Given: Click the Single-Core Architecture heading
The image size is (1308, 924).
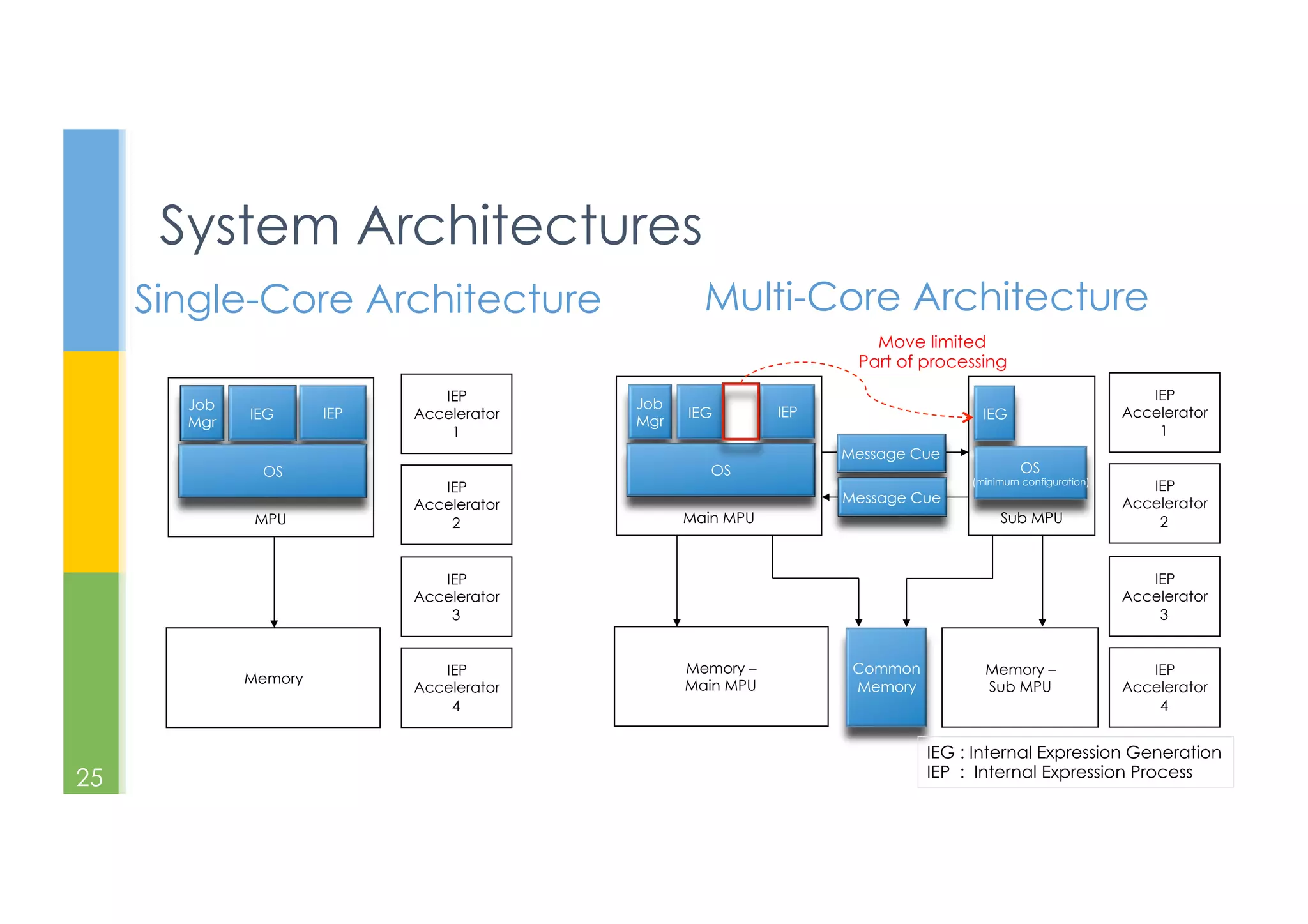Looking at the screenshot, I should point(367,299).
